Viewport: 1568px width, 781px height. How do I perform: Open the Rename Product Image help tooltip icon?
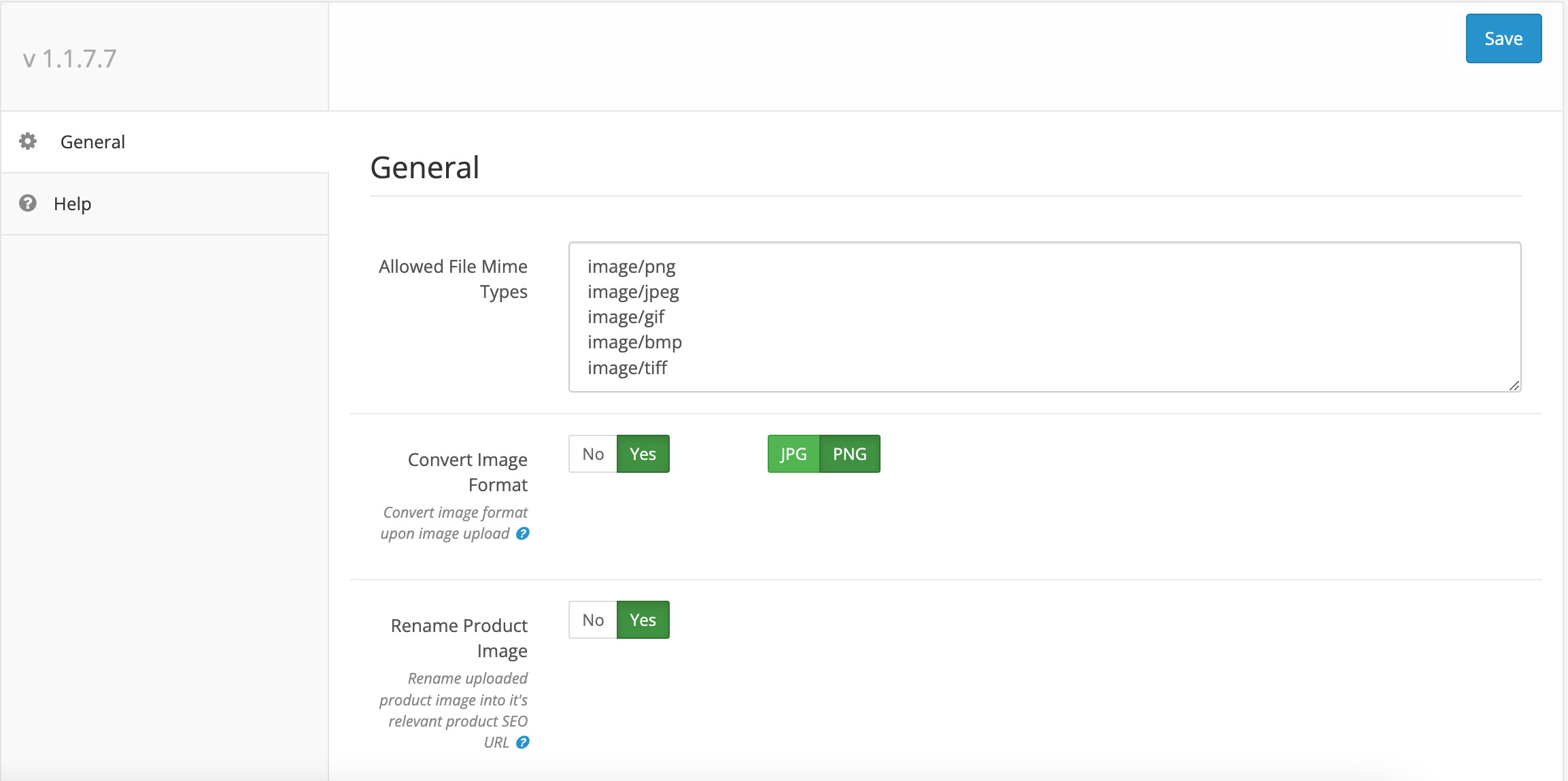(x=522, y=742)
